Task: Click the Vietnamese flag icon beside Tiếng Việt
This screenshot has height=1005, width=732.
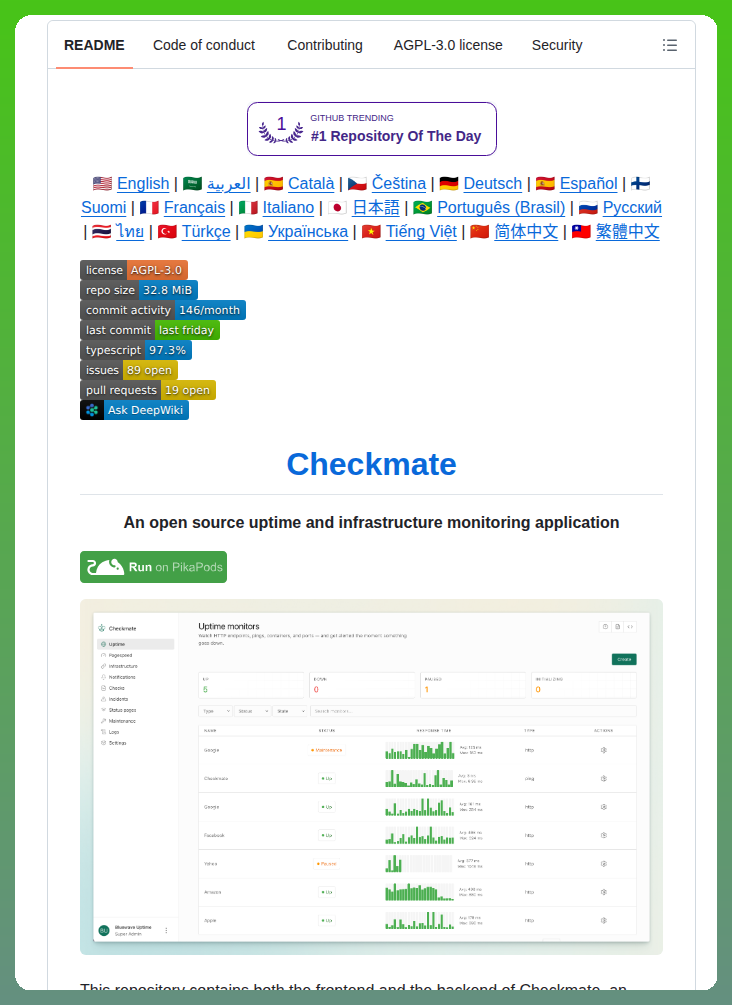Action: 371,231
